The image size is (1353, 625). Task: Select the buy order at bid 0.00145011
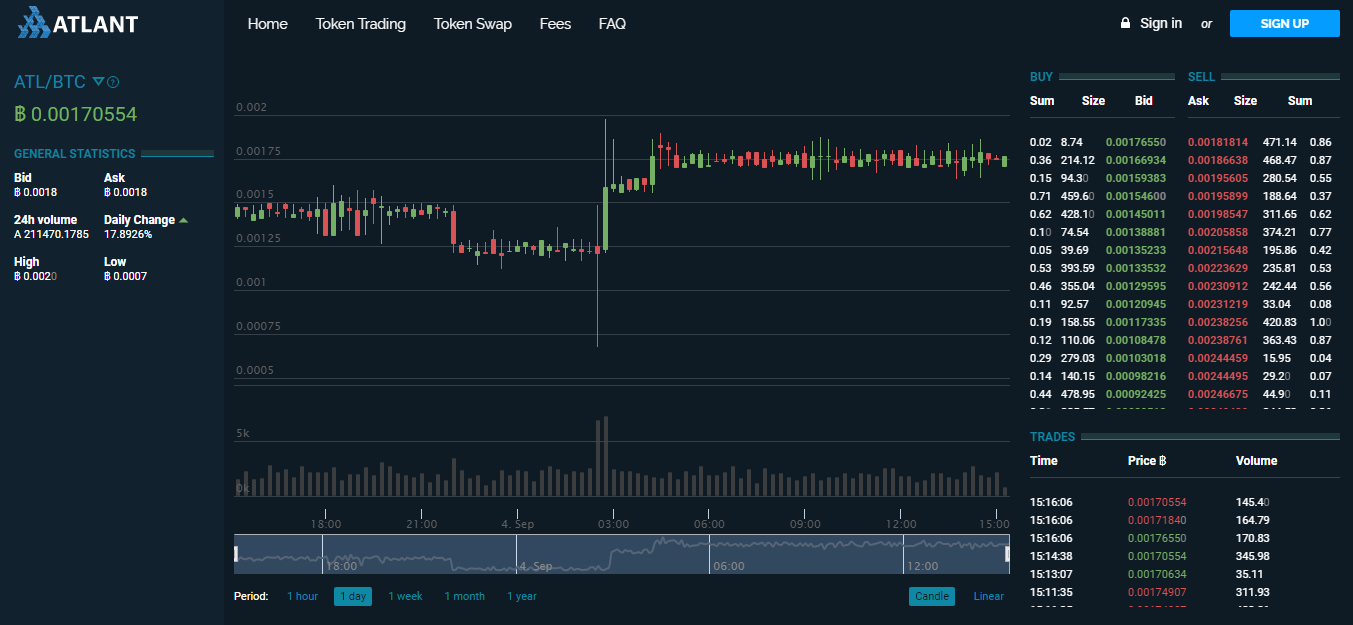click(x=1101, y=214)
